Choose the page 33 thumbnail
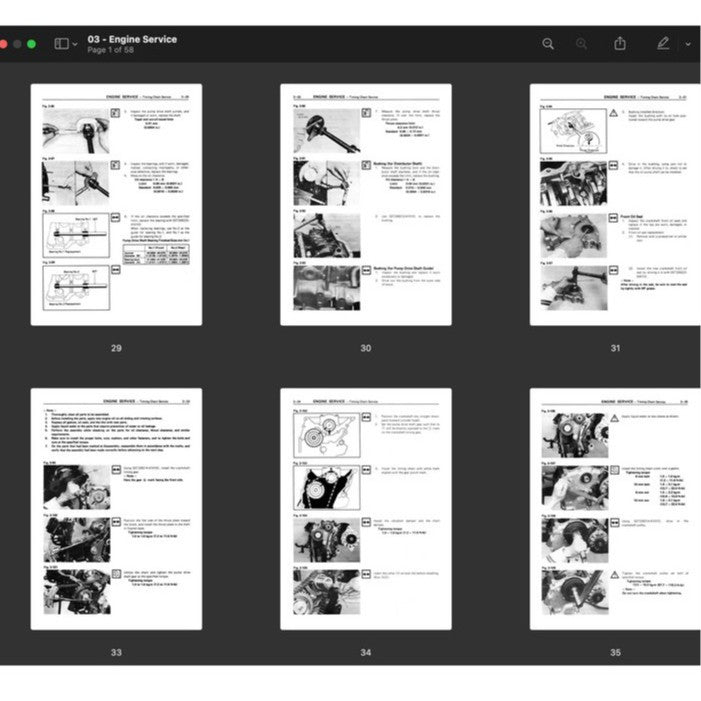701x701 pixels. coord(116,509)
